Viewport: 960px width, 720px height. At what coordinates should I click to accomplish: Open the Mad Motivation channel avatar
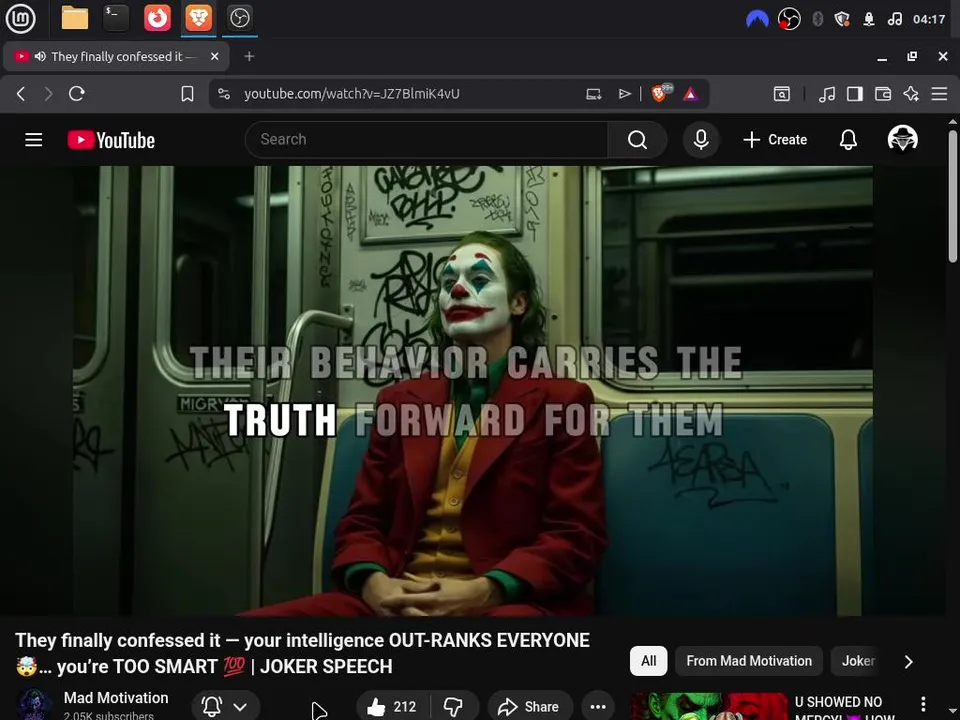pos(35,705)
